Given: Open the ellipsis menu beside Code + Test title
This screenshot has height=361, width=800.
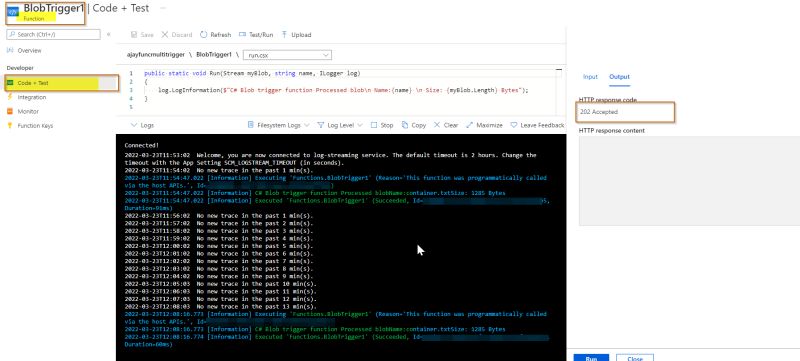Looking at the screenshot, I should pos(163,8).
